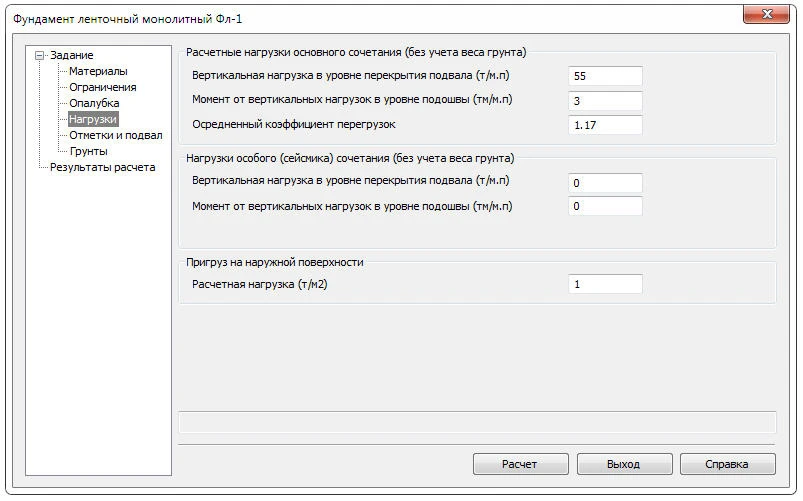This screenshot has width=803, height=501.
Task: Select Опалубка in the tree
Action: tap(94, 104)
